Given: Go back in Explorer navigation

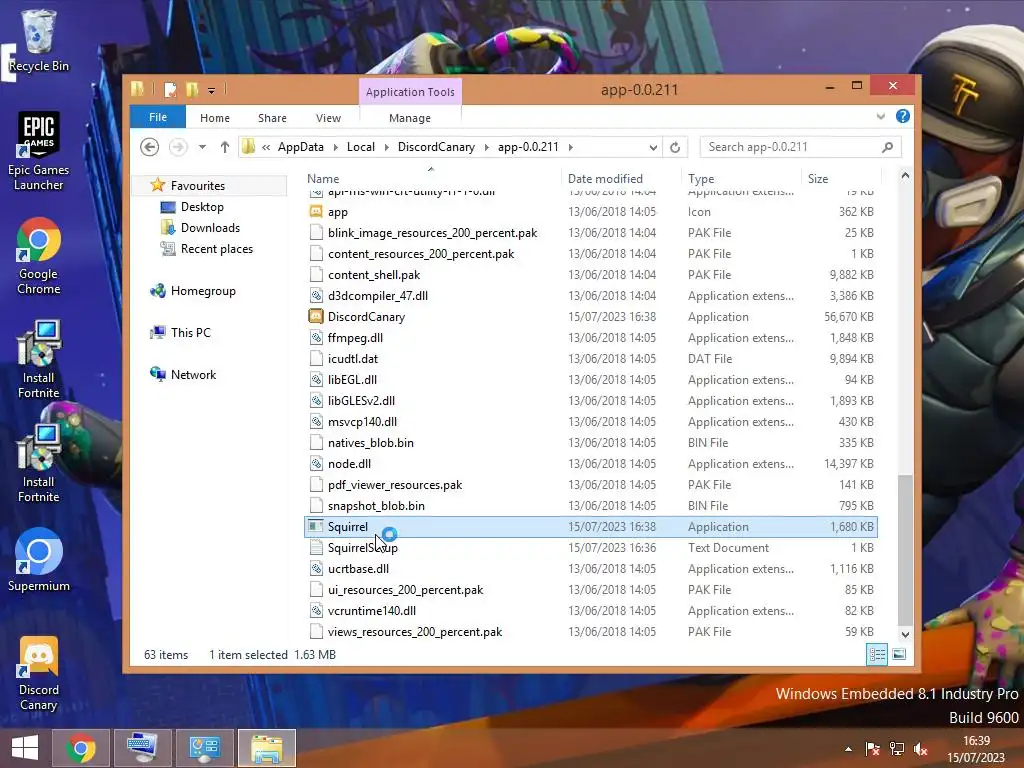Looking at the screenshot, I should (150, 147).
